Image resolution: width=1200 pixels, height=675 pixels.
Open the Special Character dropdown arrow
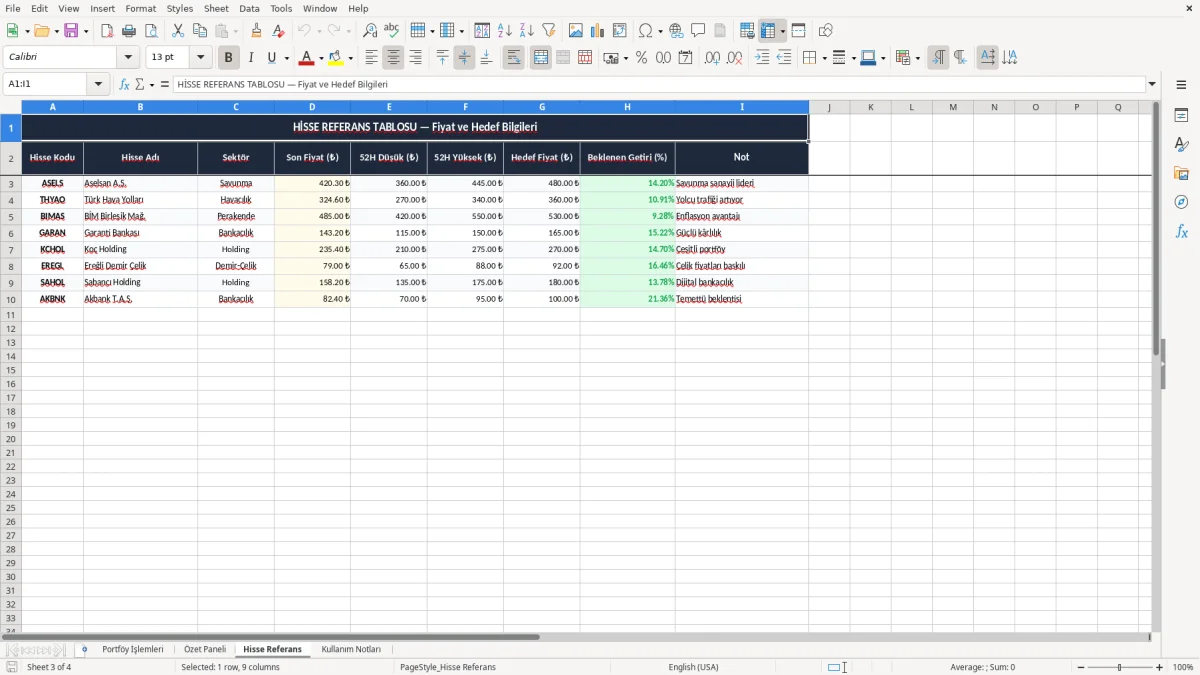(x=659, y=31)
